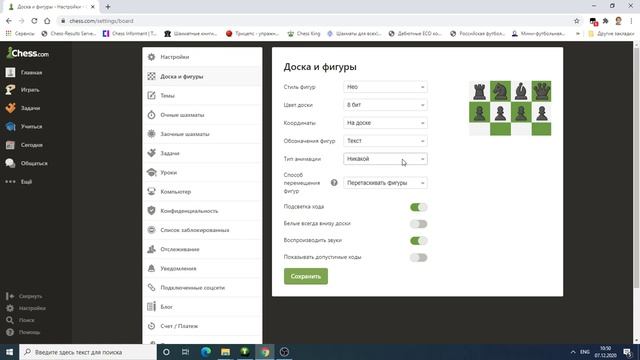Open the Помощь help icon
Screen dimensions: 640x360
10,332
